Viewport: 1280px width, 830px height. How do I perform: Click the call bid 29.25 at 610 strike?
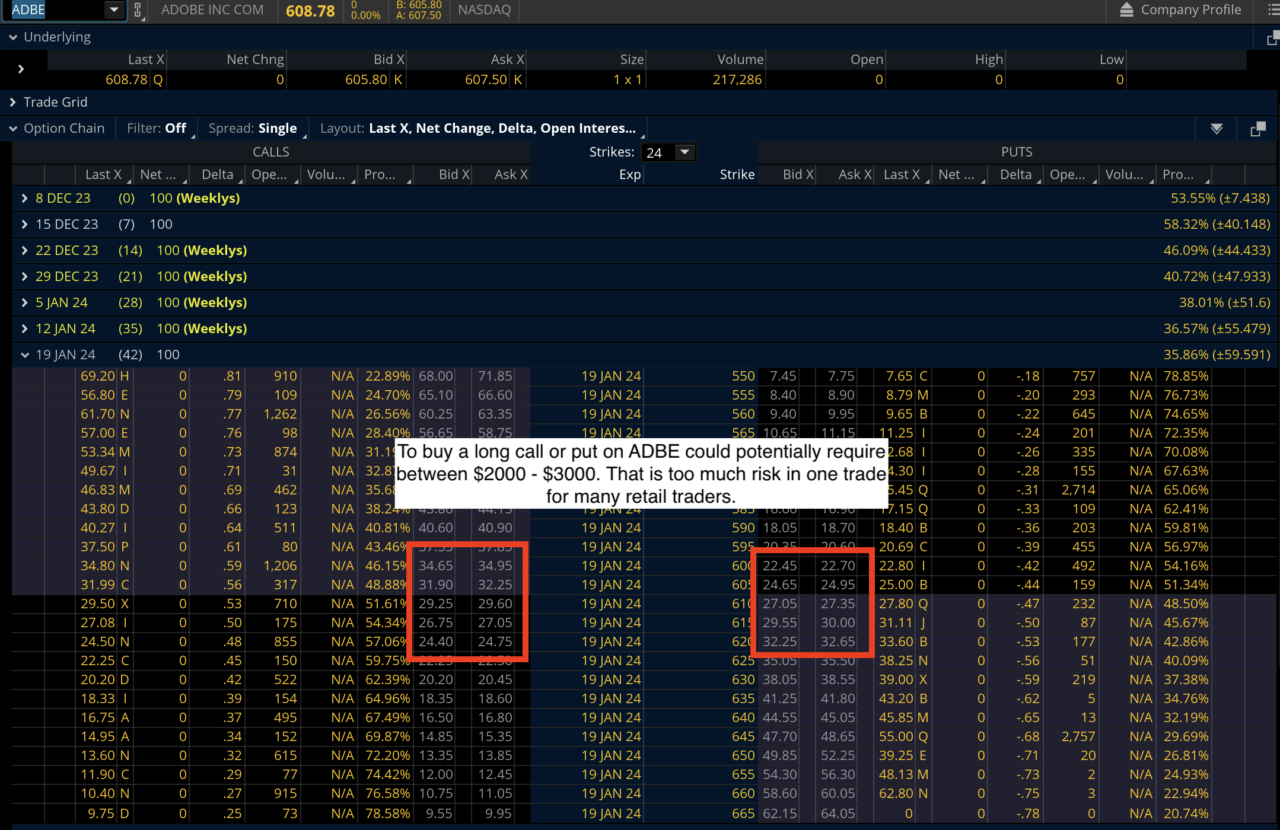[x=437, y=604]
